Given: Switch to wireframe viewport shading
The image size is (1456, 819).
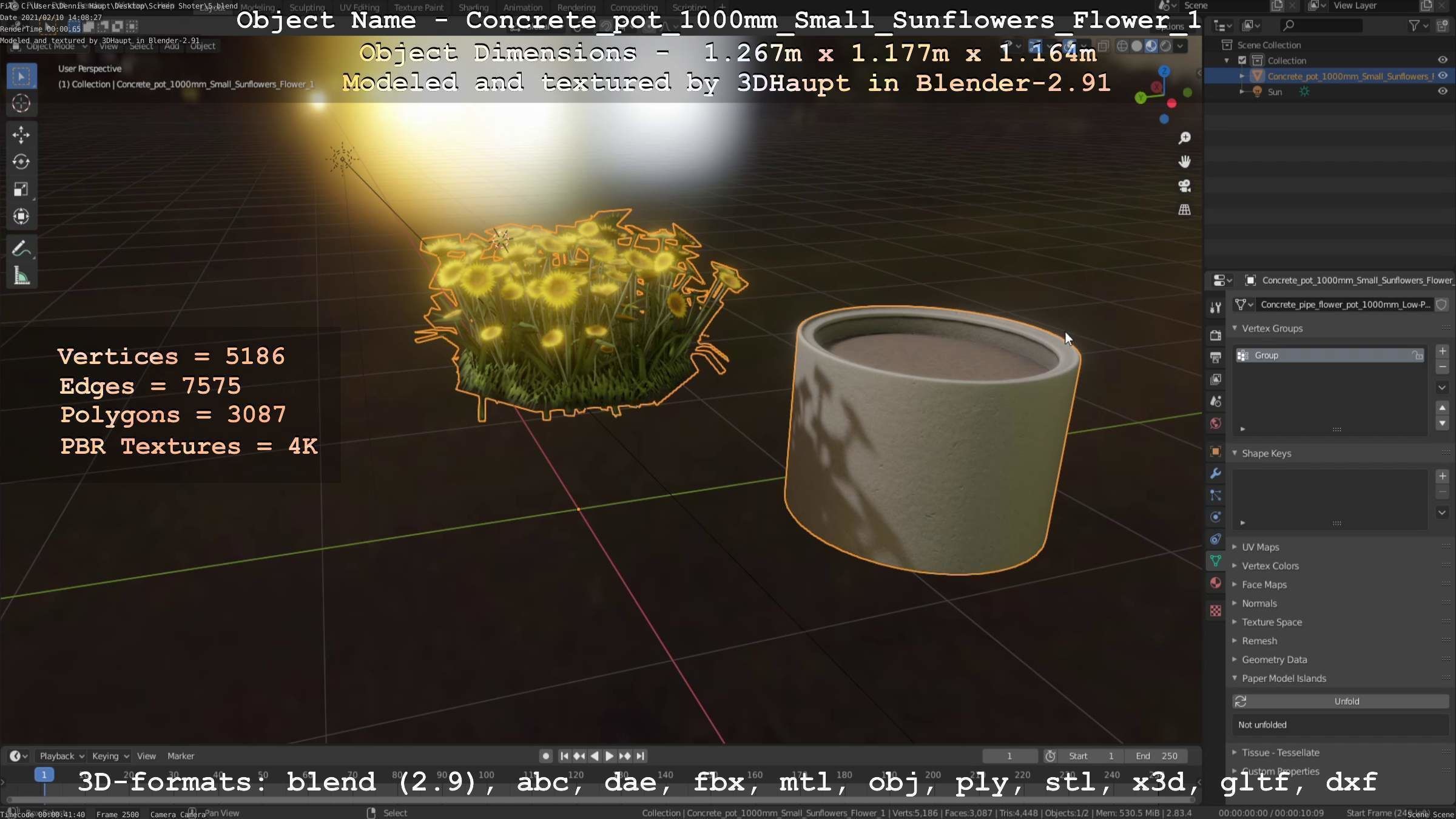Looking at the screenshot, I should (1122, 46).
